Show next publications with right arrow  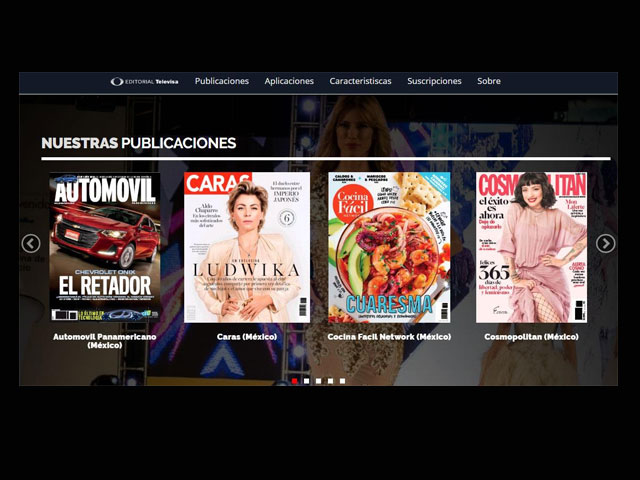click(605, 244)
